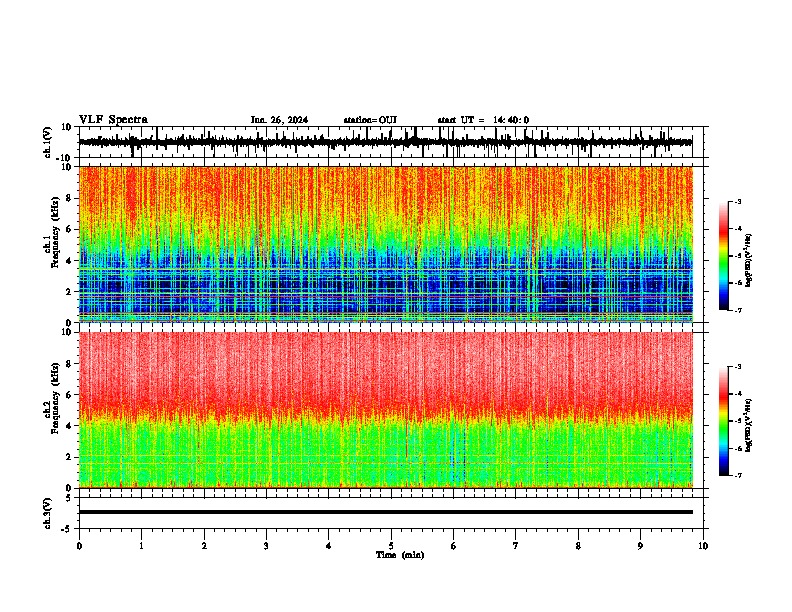This screenshot has width=792, height=612.
Task: Select the date label "Jun. 26, 2024"
Action: point(279,120)
